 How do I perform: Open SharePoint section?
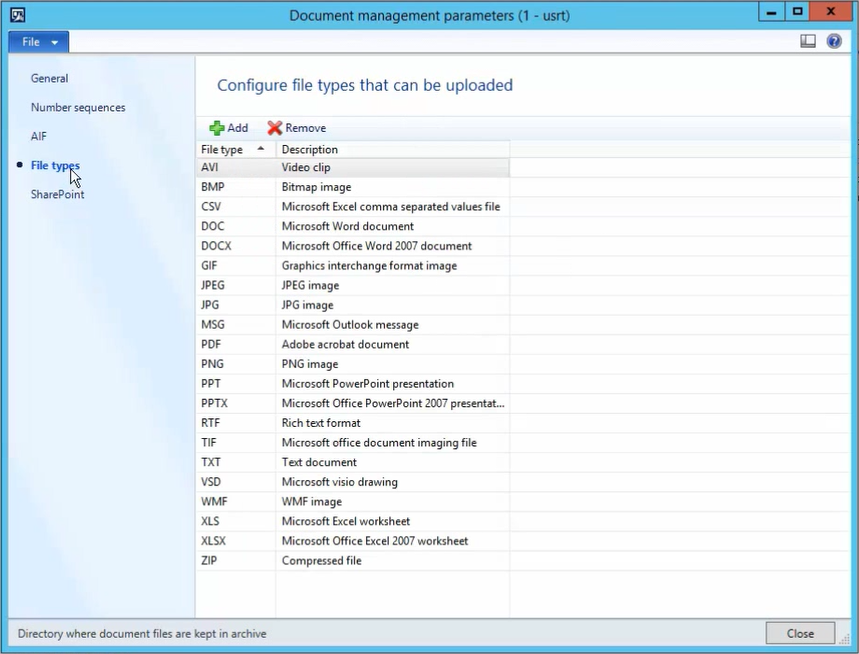[x=58, y=194]
